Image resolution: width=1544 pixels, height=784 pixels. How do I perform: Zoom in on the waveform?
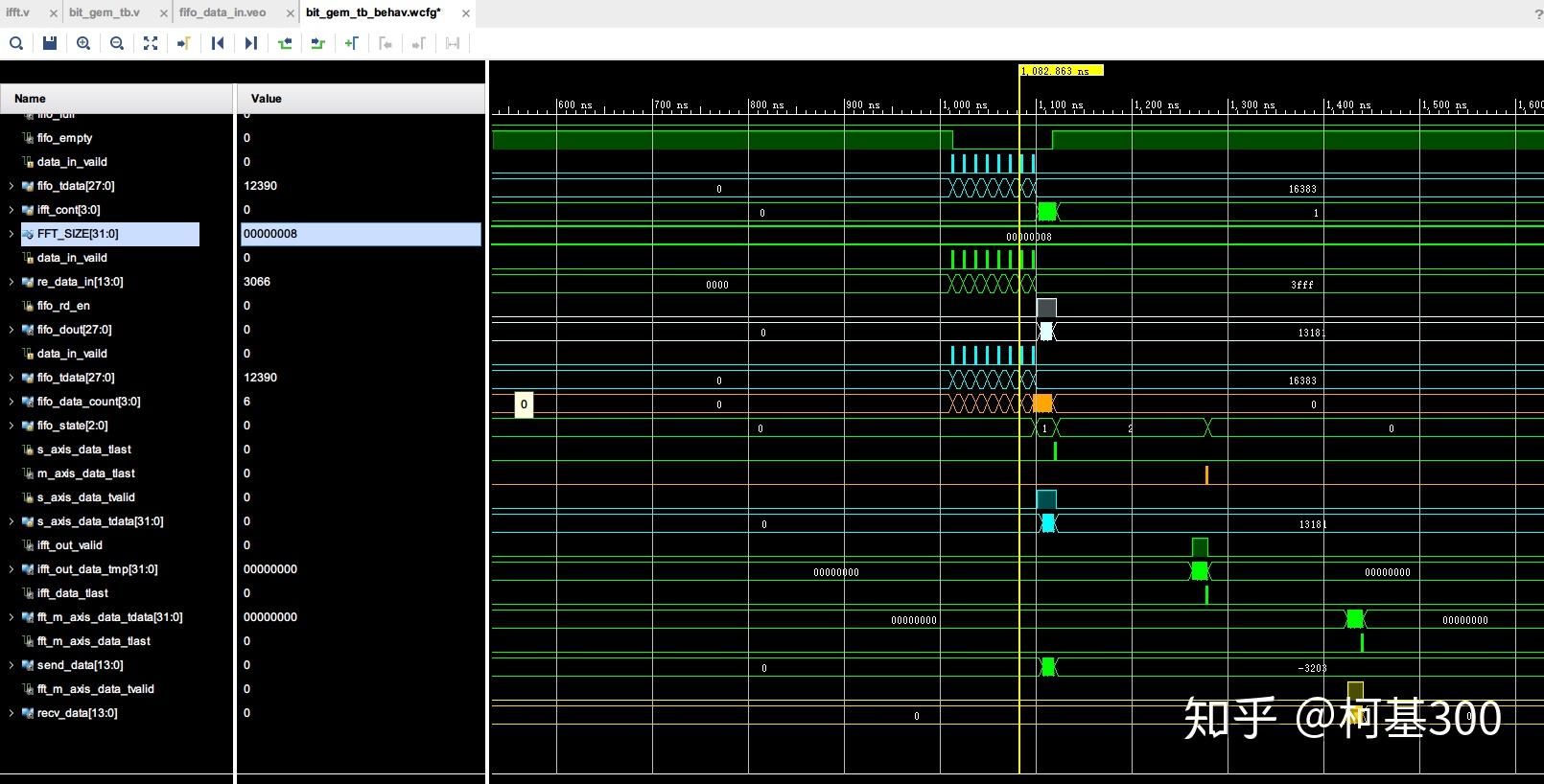tap(83, 43)
